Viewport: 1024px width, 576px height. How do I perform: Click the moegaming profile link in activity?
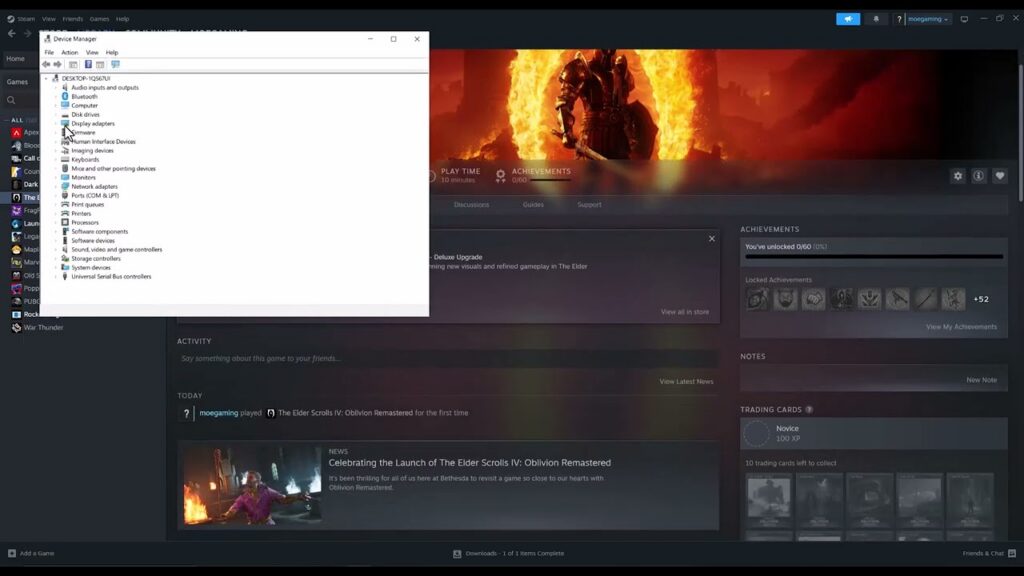pos(219,413)
